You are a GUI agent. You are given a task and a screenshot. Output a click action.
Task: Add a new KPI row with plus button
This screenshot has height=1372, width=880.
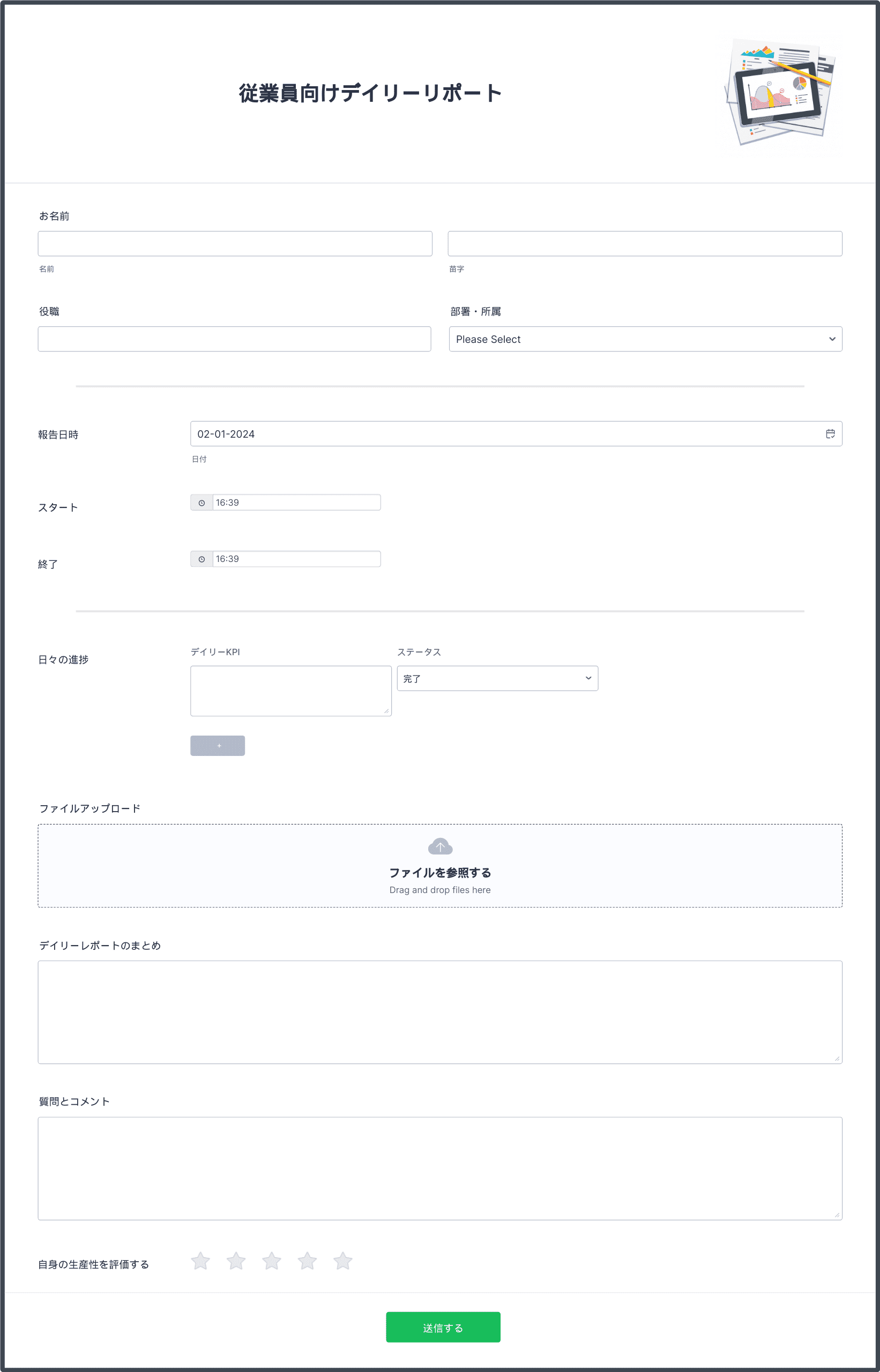218,746
